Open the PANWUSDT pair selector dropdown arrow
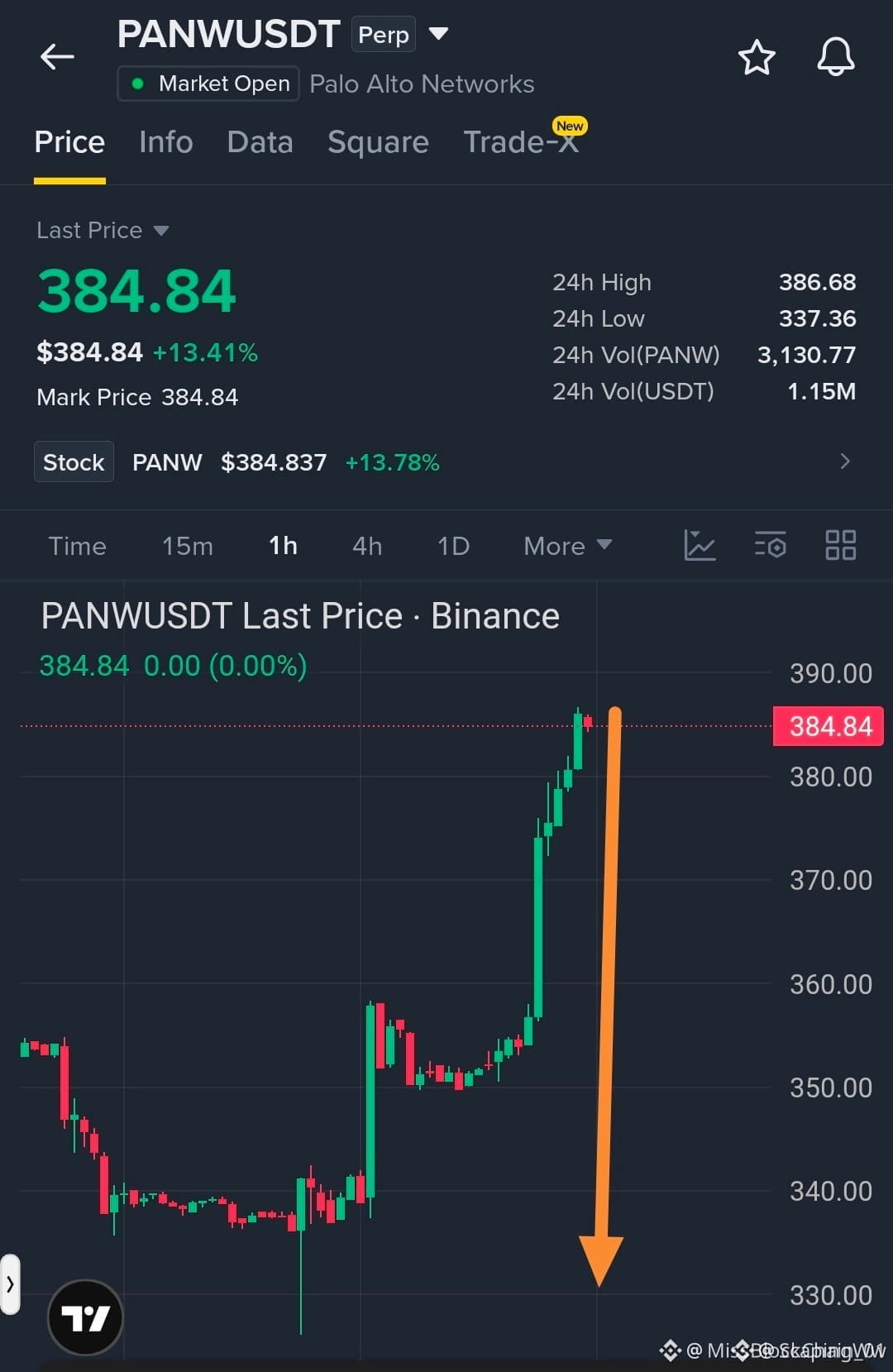893x1372 pixels. (438, 34)
